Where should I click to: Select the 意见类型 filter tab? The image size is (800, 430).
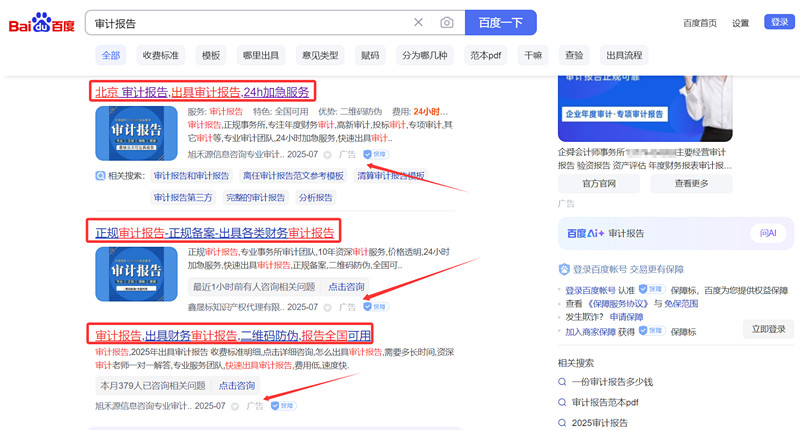(x=320, y=55)
